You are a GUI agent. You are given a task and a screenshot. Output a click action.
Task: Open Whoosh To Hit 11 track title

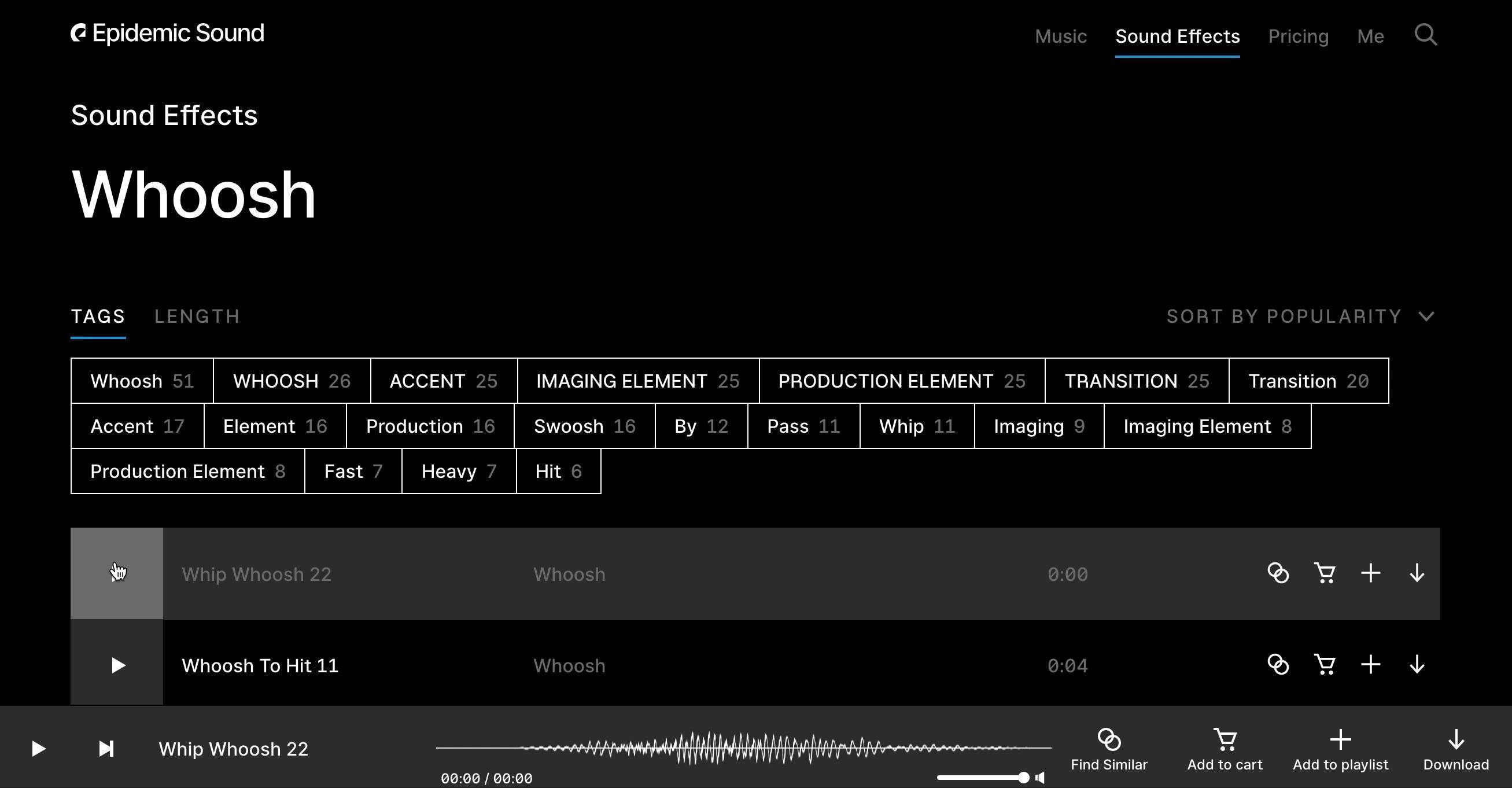click(260, 665)
